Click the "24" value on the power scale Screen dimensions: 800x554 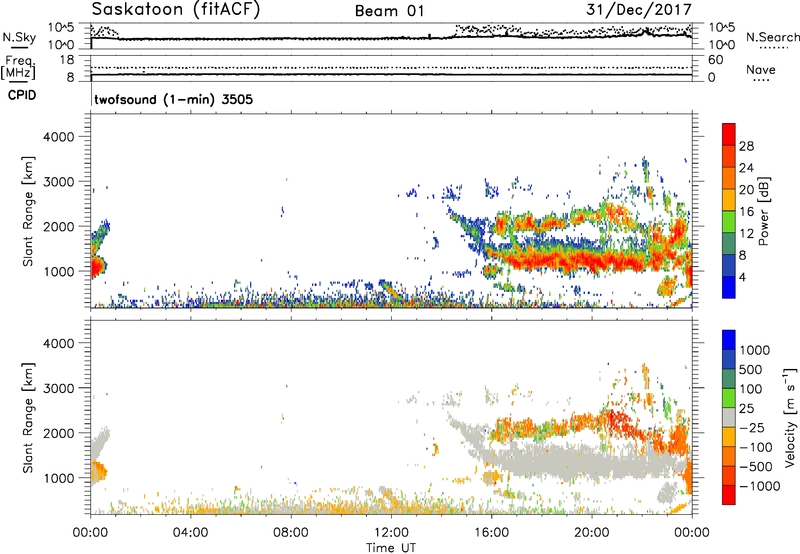(746, 168)
